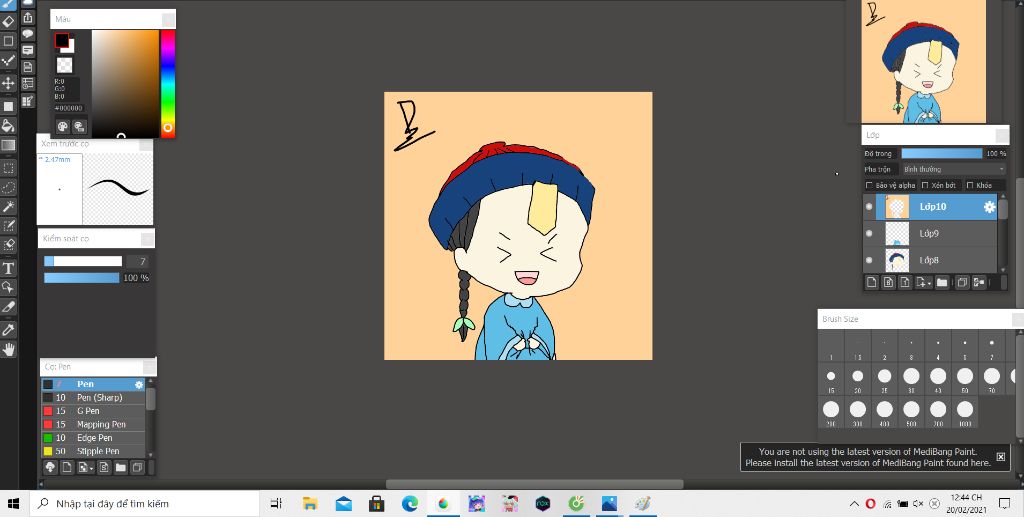Toggle visibility of layer Lớp10
This screenshot has width=1024, height=517.
[x=869, y=207]
